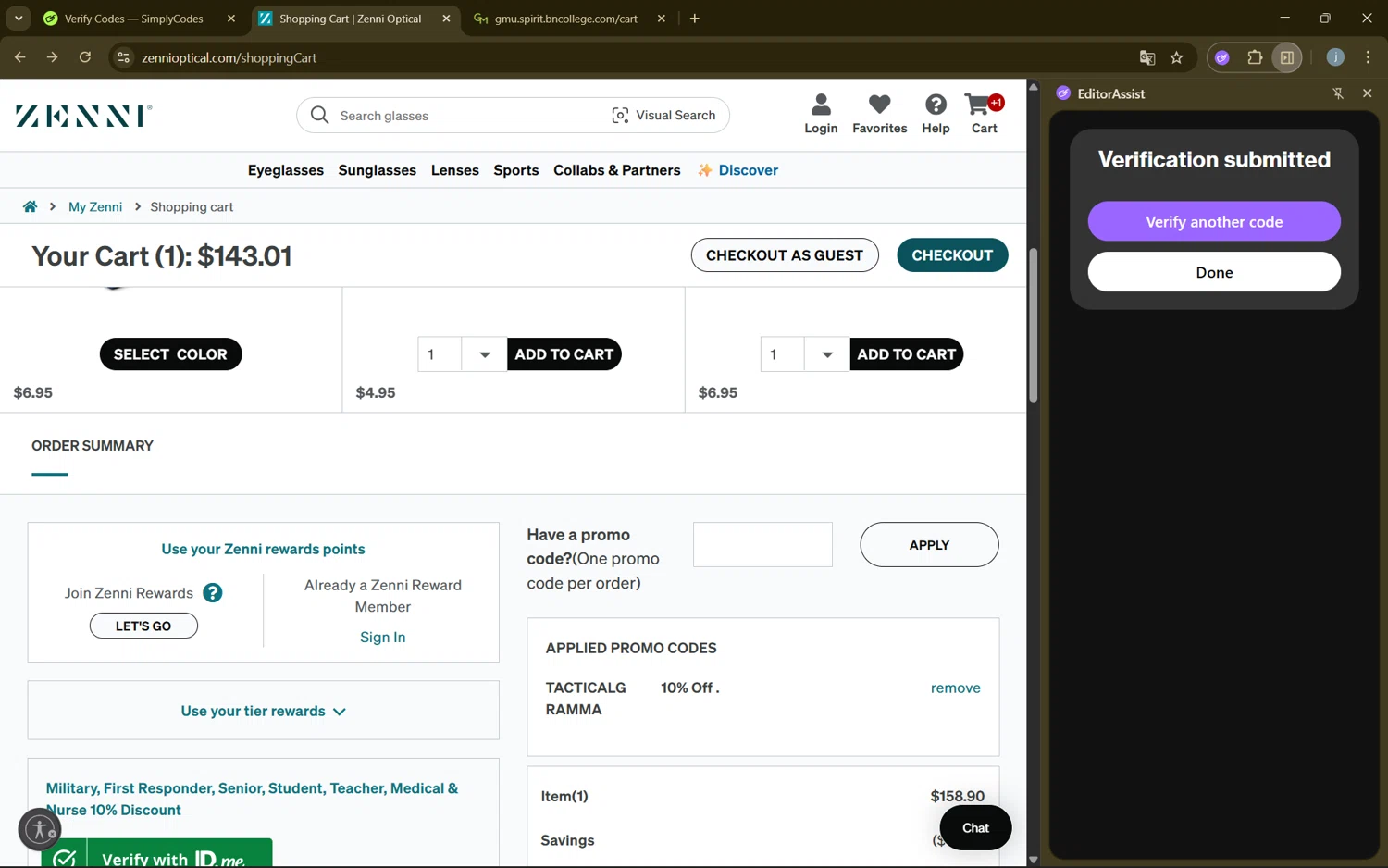This screenshot has width=1388, height=868.
Task: Click SELECT COLOR button
Action: point(170,354)
